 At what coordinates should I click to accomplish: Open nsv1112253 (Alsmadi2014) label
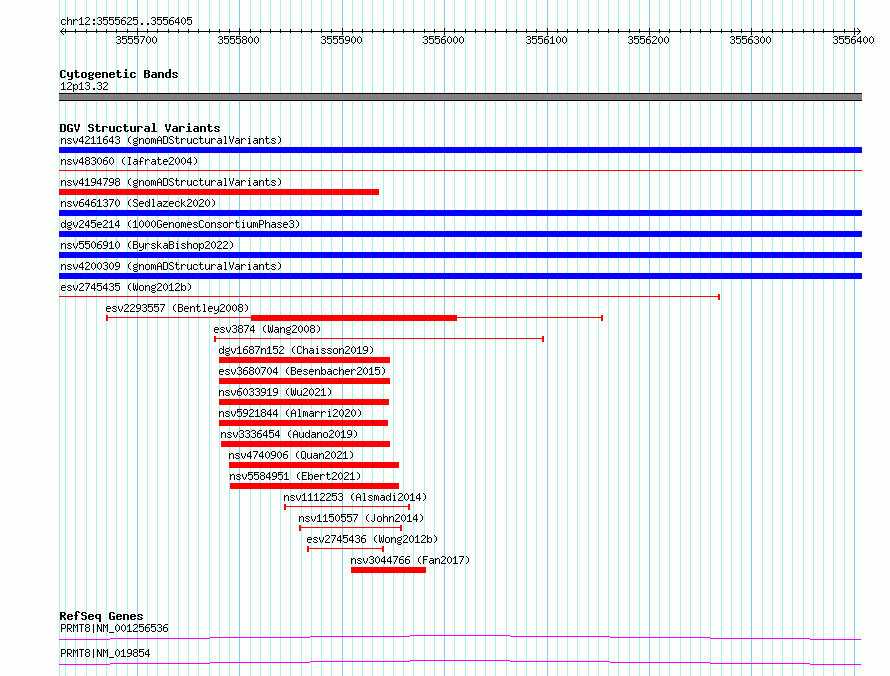(355, 497)
